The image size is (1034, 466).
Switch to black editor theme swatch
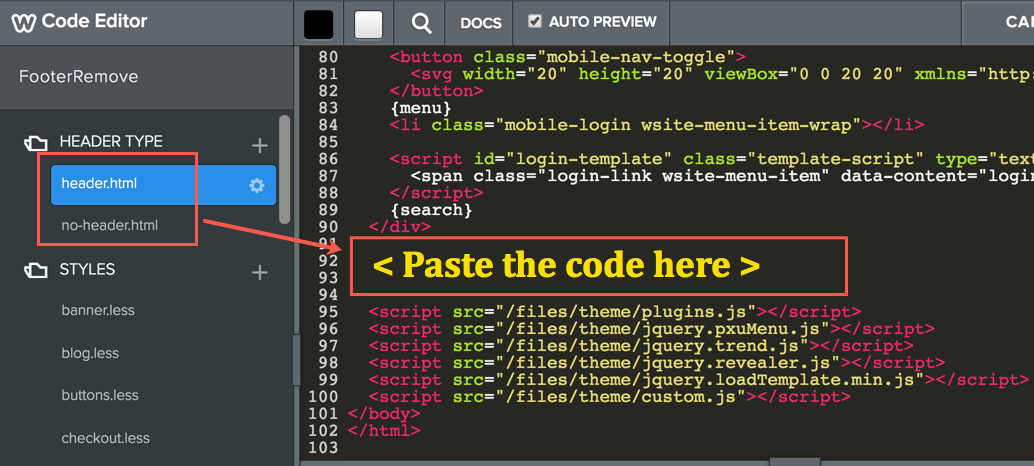click(x=318, y=24)
